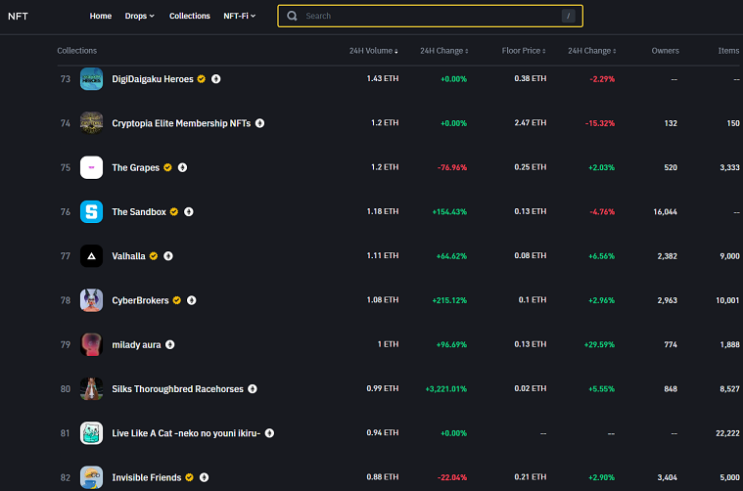
Task: Open Silks Thoroughbred Racehorses avatar
Action: coord(91,389)
